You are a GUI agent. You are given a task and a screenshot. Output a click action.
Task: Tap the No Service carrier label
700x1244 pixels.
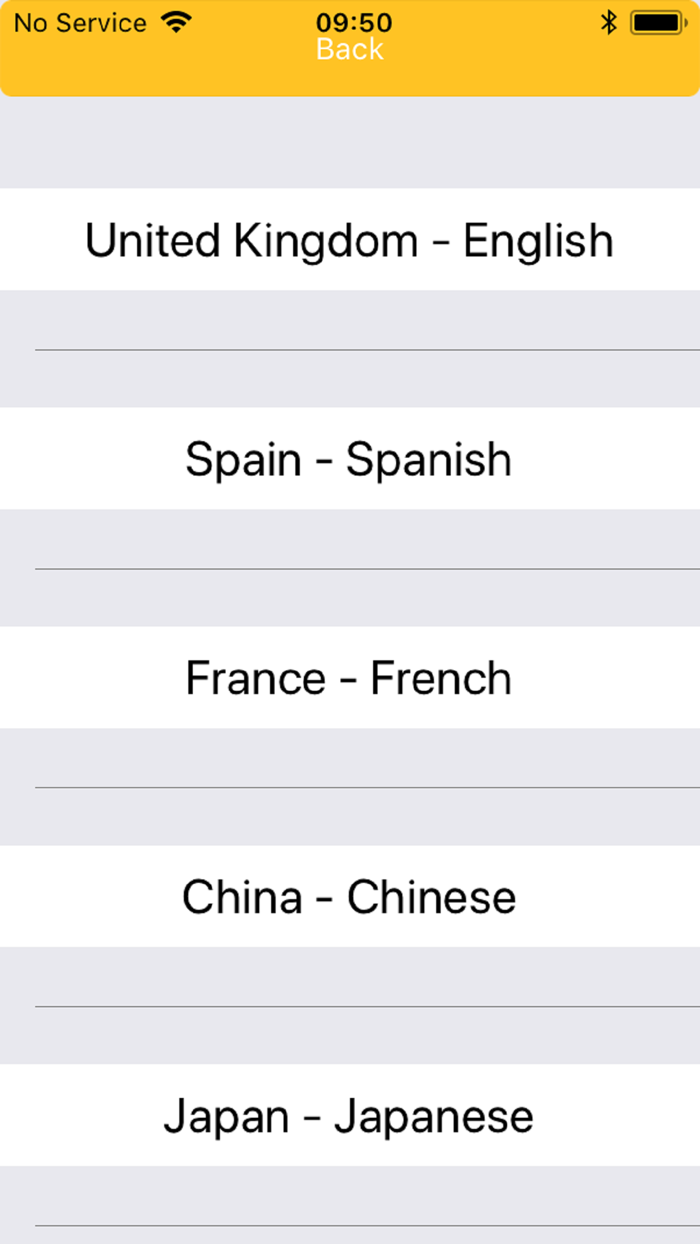click(x=80, y=23)
